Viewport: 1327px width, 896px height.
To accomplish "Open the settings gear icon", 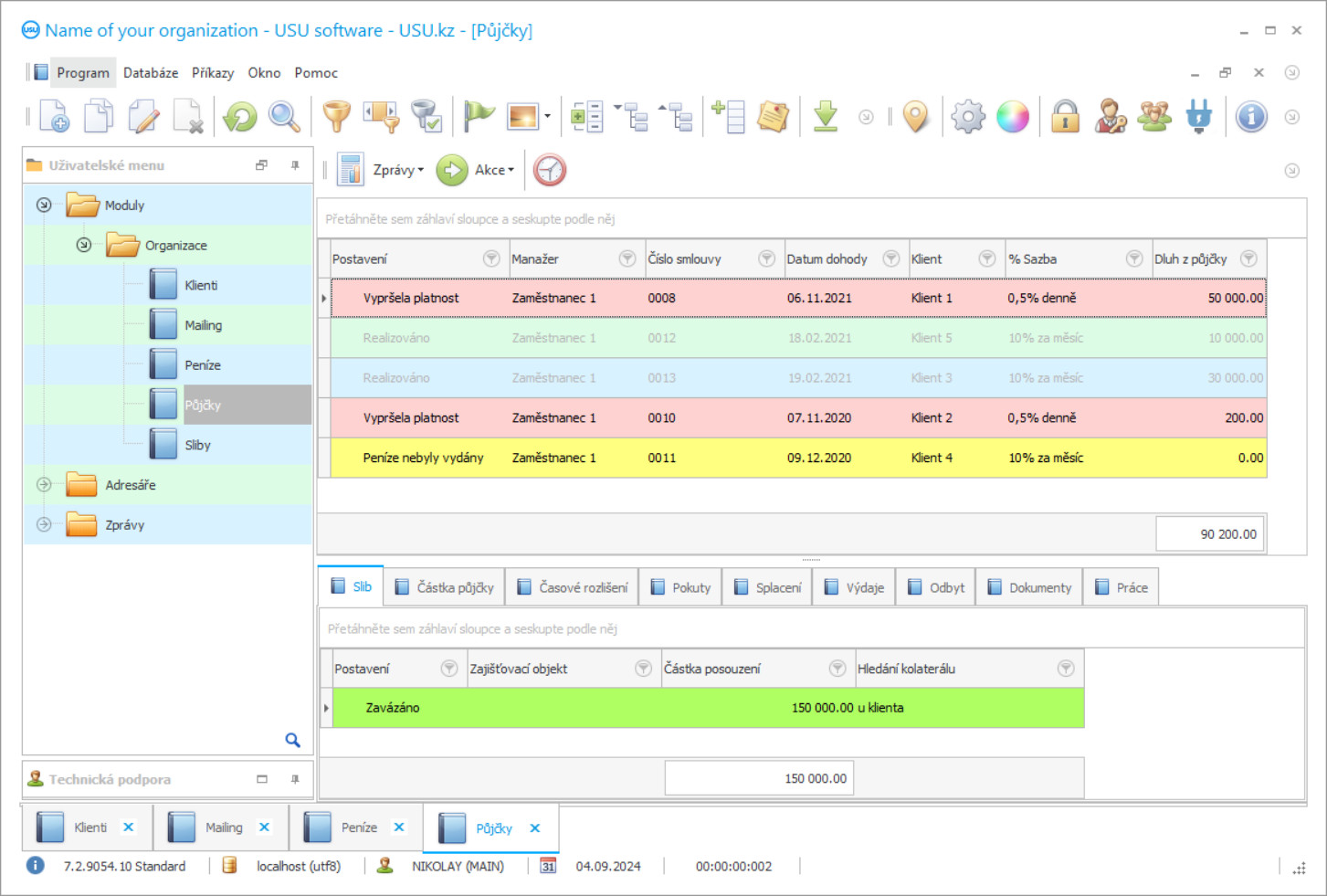I will coord(968,117).
